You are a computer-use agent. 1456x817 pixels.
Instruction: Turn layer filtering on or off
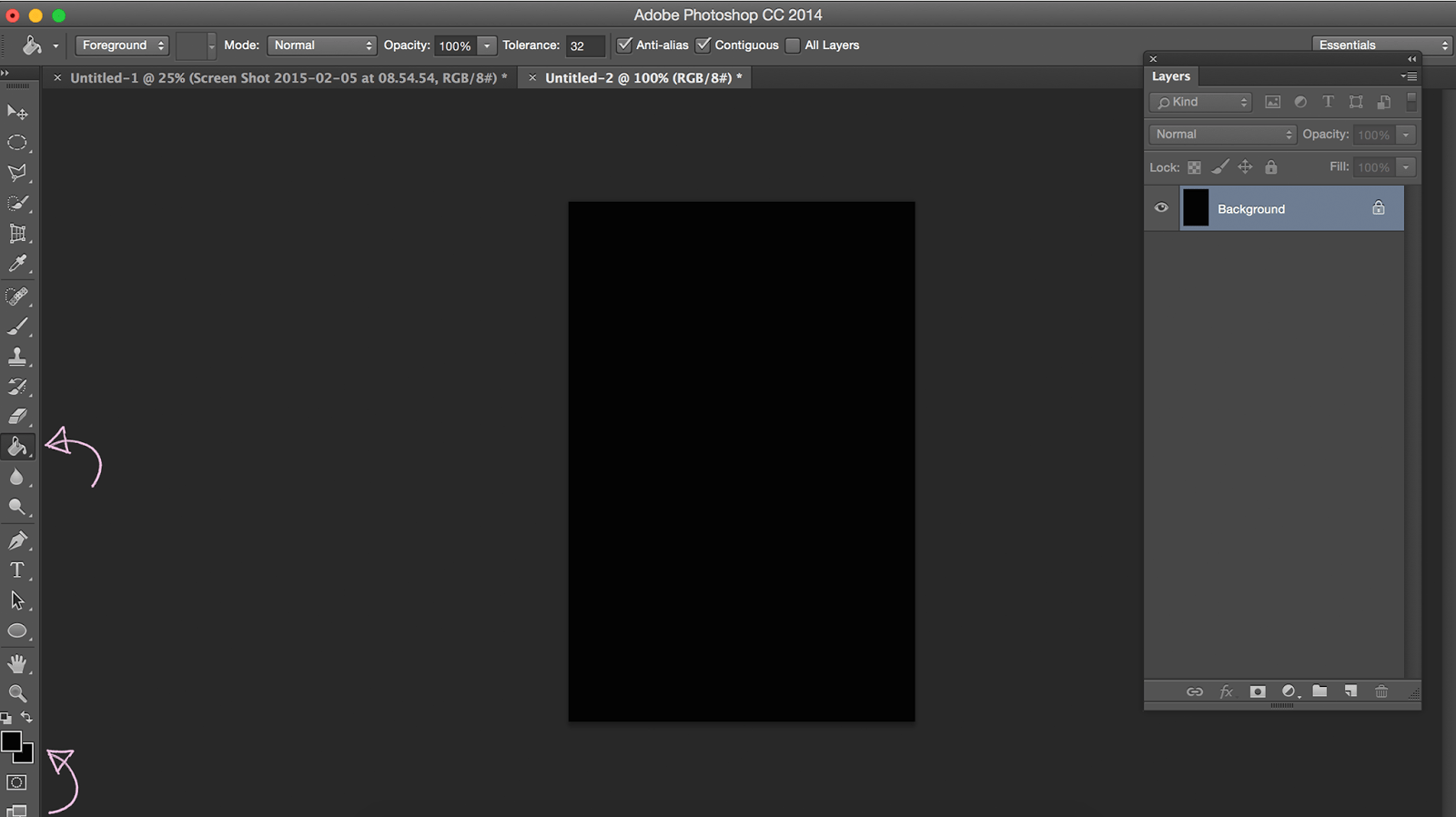tap(1411, 101)
